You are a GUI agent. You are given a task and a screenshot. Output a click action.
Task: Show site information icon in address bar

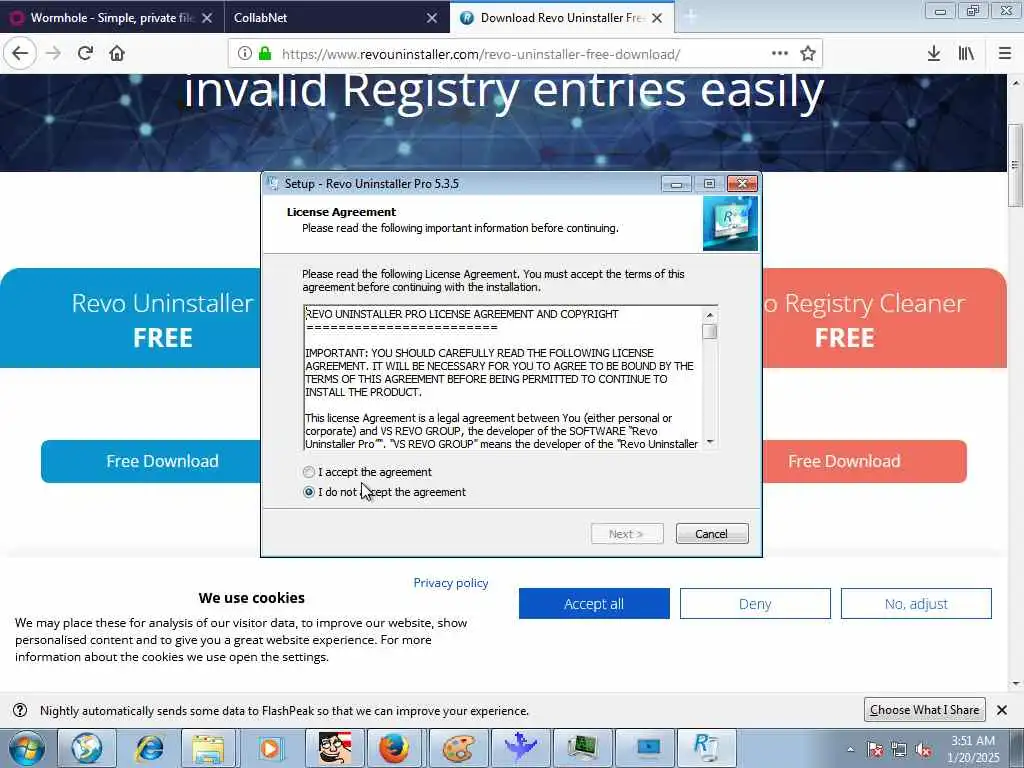pyautogui.click(x=244, y=54)
